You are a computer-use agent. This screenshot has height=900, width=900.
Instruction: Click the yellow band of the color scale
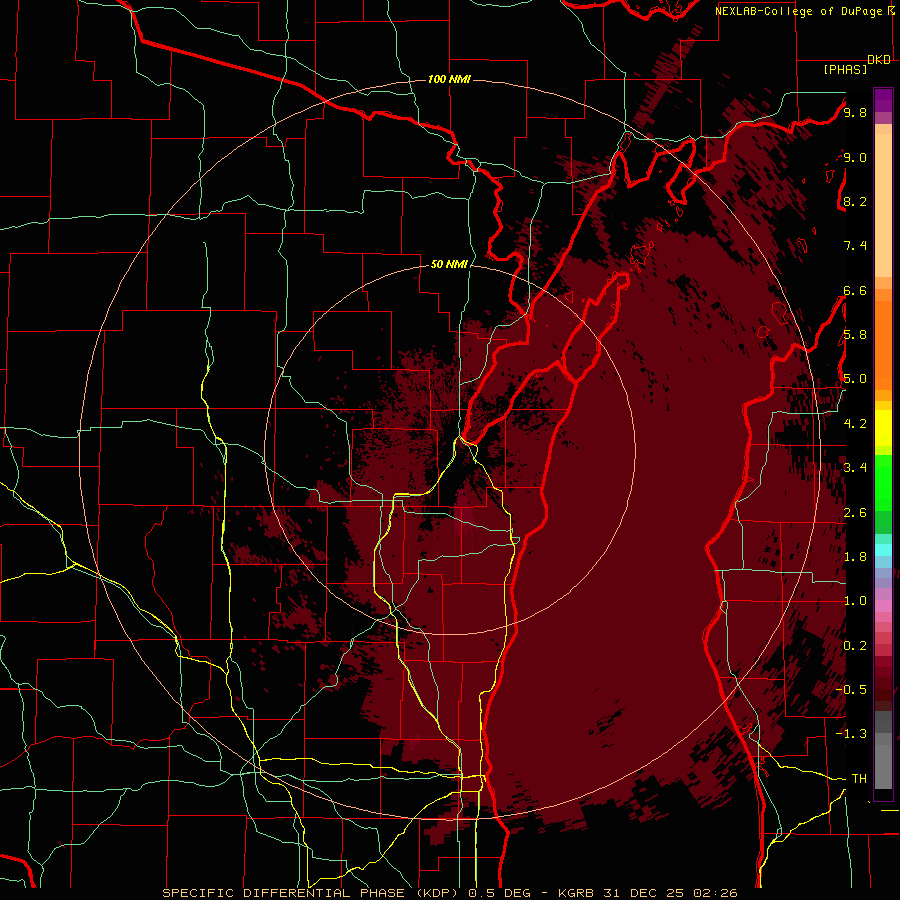(883, 428)
